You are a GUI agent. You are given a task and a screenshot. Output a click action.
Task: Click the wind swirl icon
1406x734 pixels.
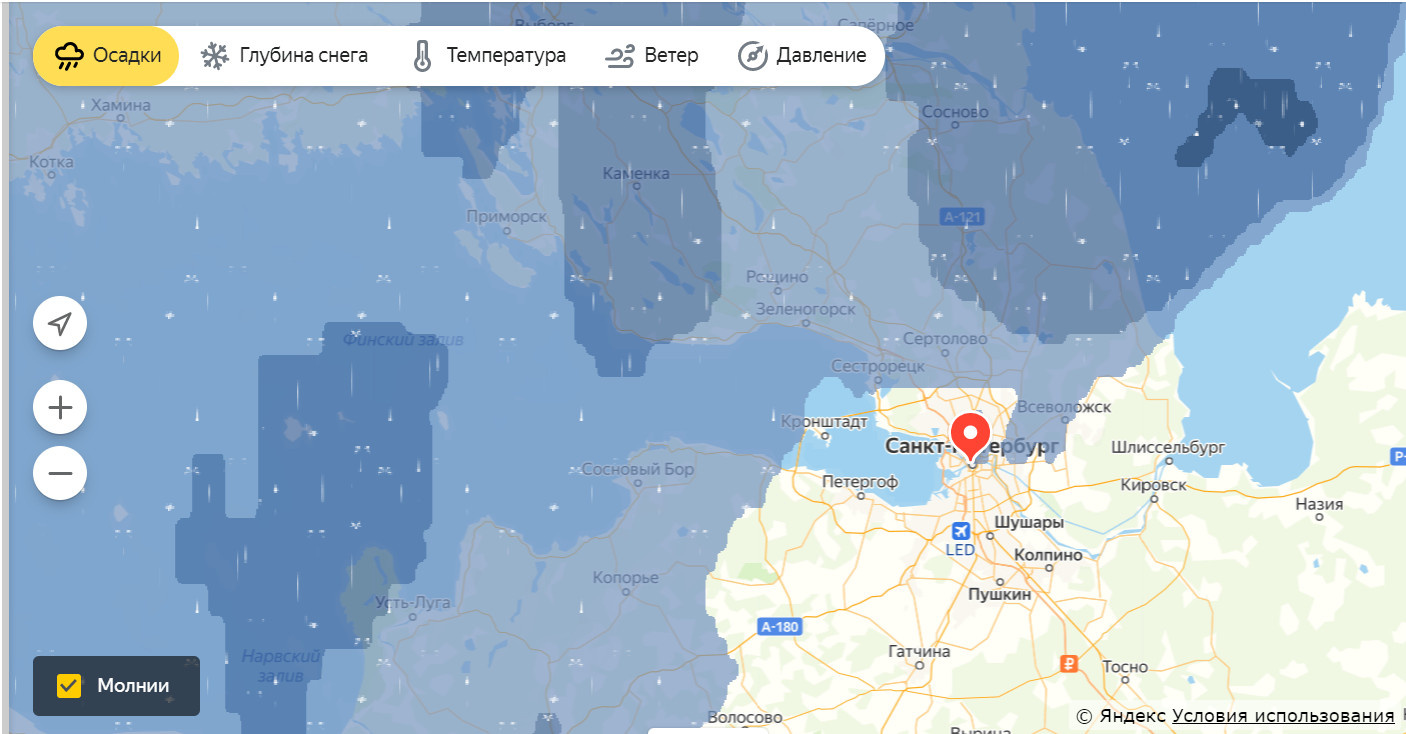click(620, 56)
